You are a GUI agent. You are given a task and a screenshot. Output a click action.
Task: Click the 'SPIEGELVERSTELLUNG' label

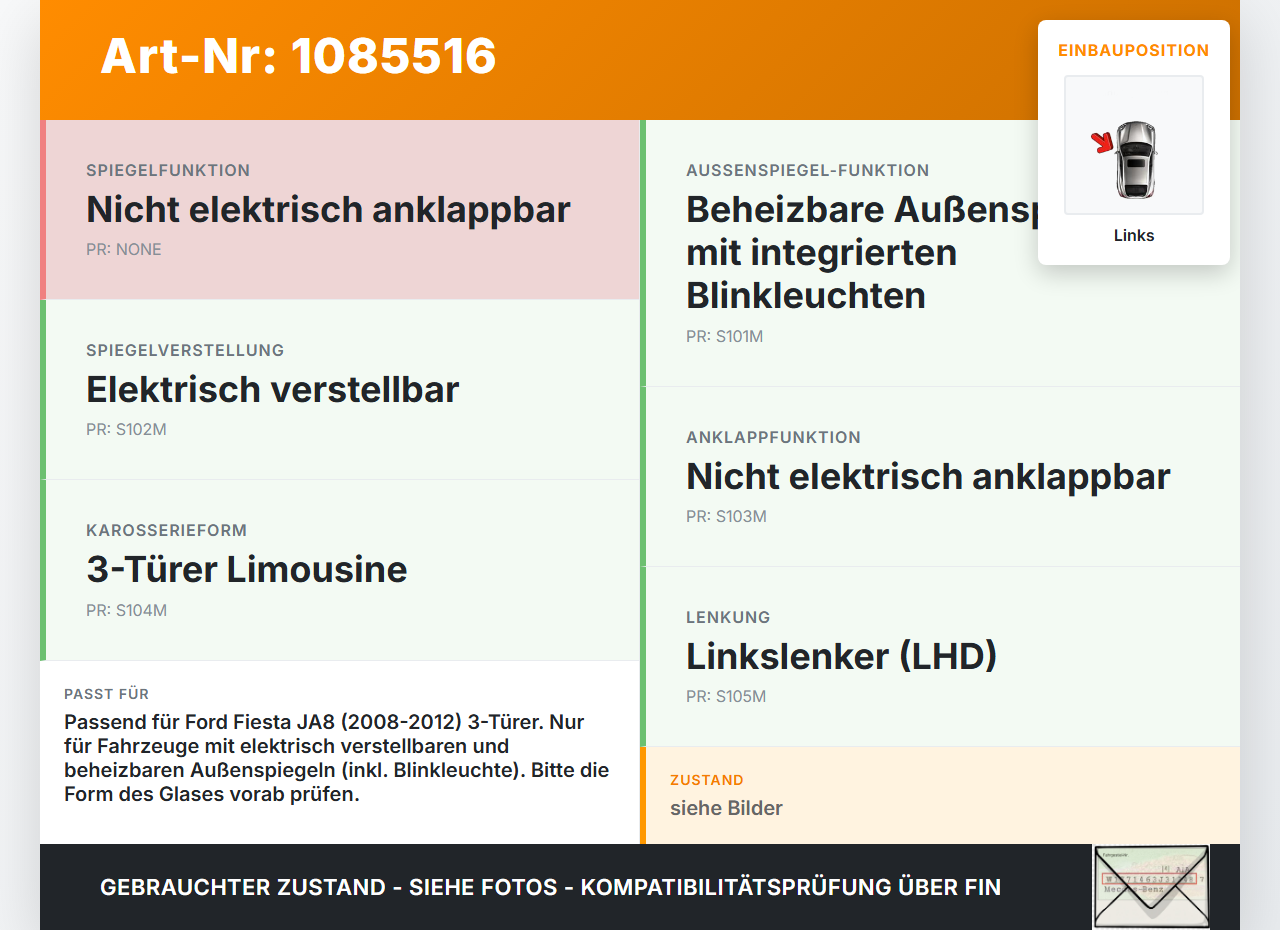click(x=185, y=350)
